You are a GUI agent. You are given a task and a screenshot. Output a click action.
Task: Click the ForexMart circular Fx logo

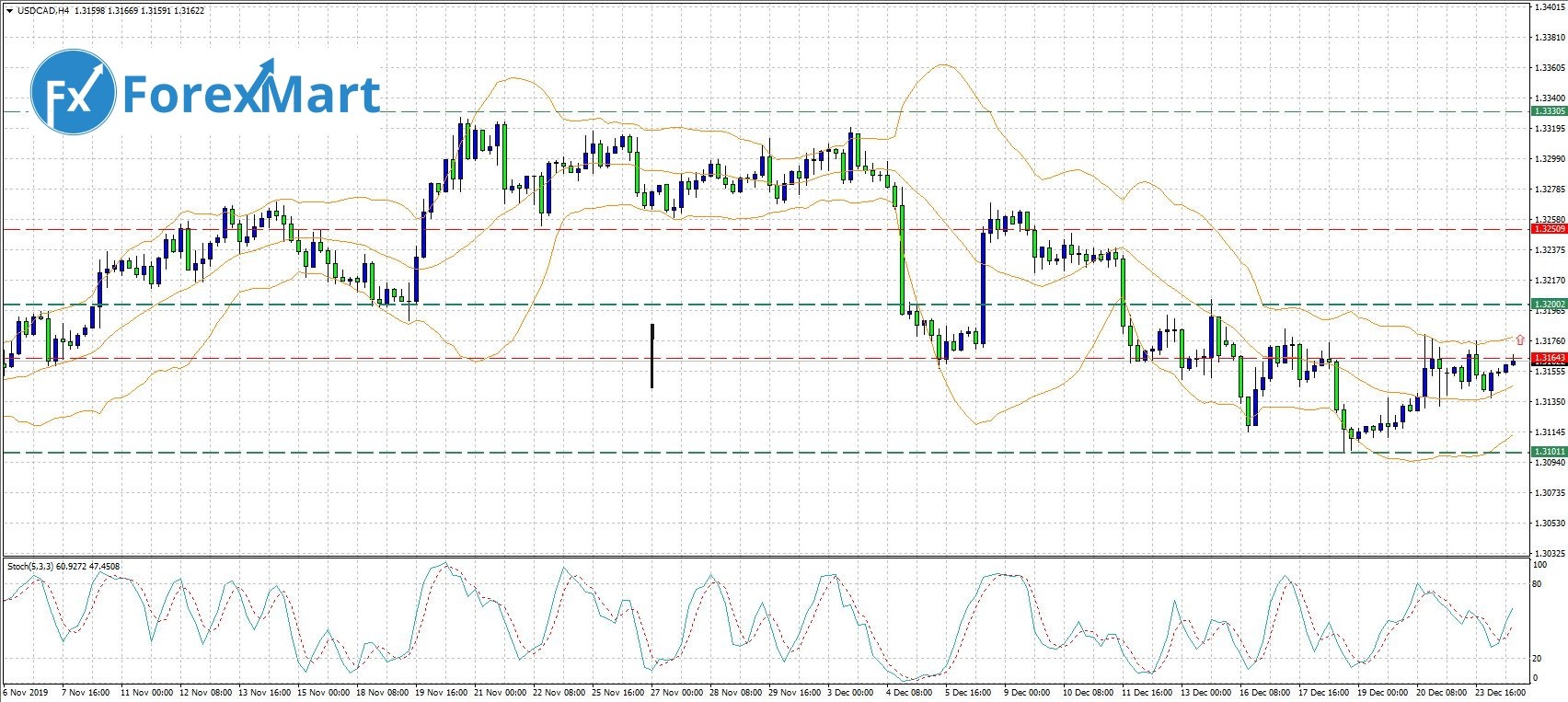click(x=73, y=92)
